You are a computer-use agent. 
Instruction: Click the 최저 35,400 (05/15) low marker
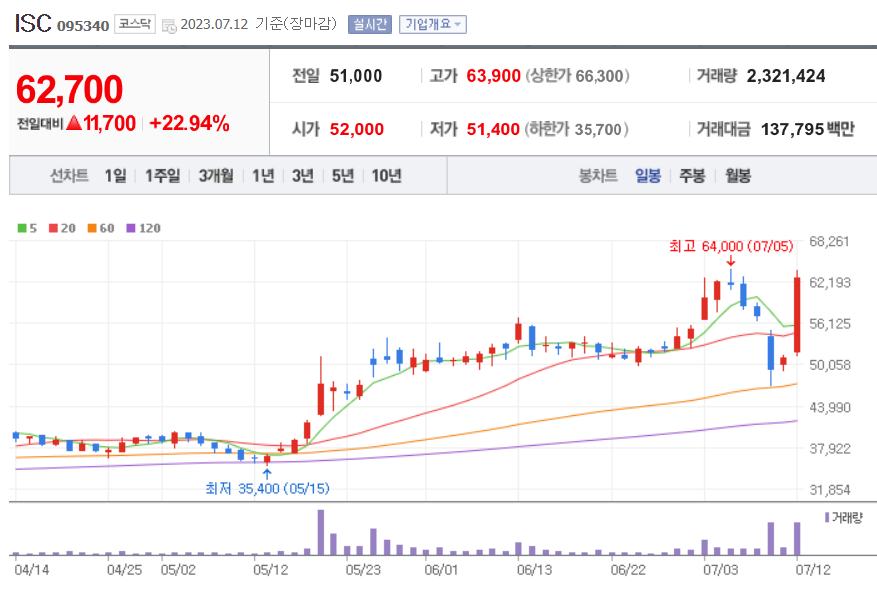(x=267, y=489)
